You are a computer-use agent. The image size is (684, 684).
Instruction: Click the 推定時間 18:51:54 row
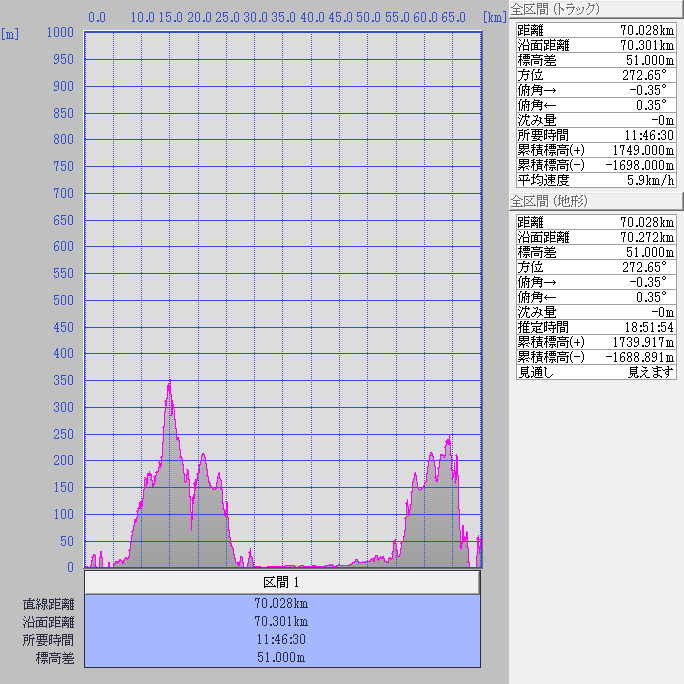coord(596,327)
